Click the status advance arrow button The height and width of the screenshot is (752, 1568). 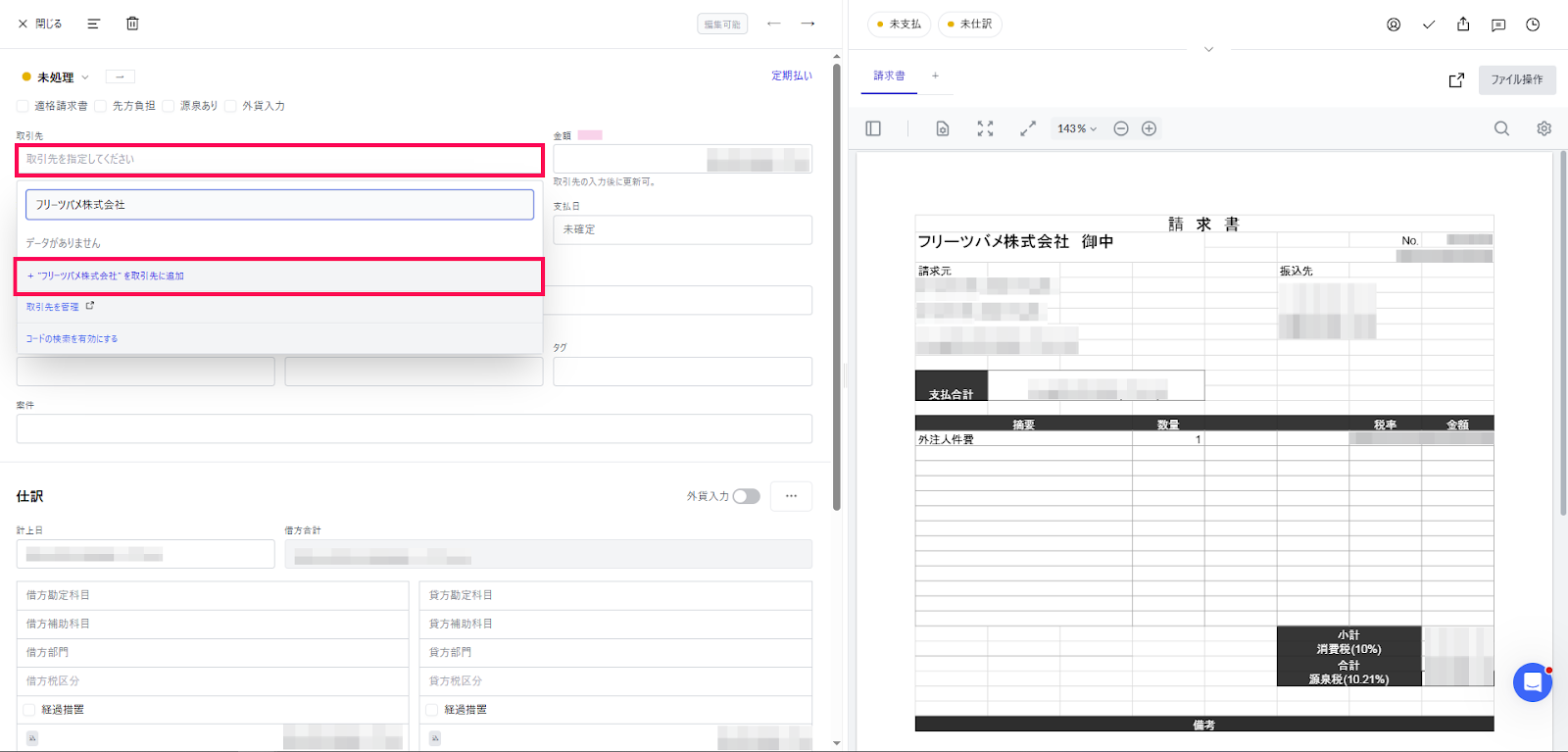pyautogui.click(x=120, y=76)
